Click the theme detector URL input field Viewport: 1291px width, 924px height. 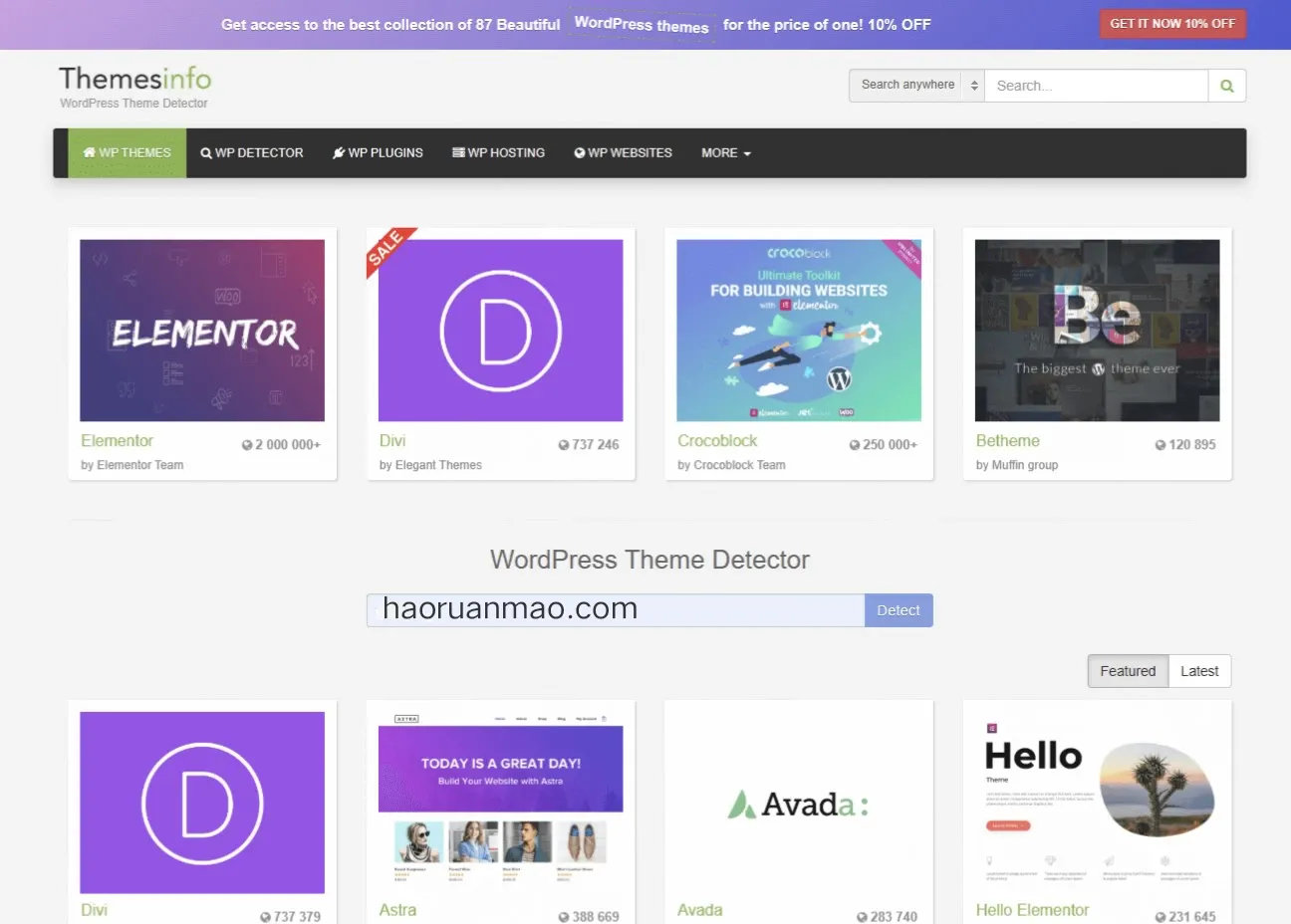point(616,610)
